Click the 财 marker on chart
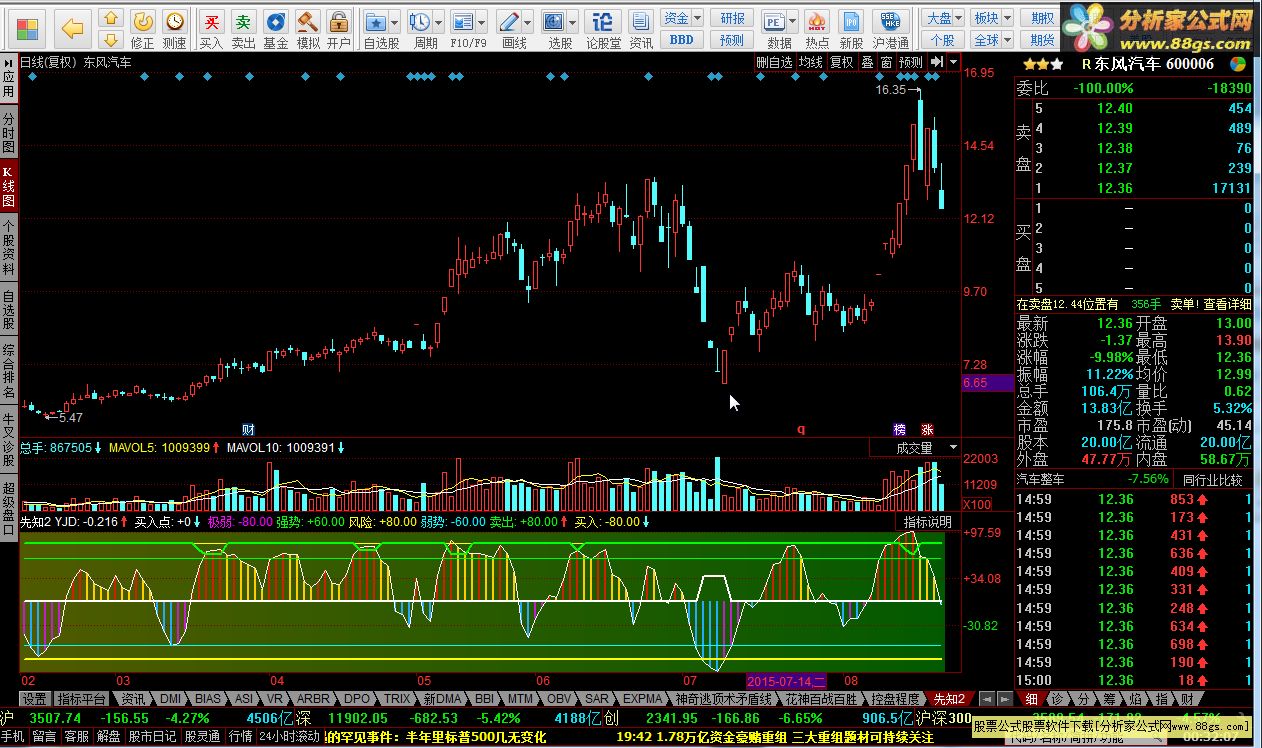The image size is (1262, 748). click(x=249, y=429)
